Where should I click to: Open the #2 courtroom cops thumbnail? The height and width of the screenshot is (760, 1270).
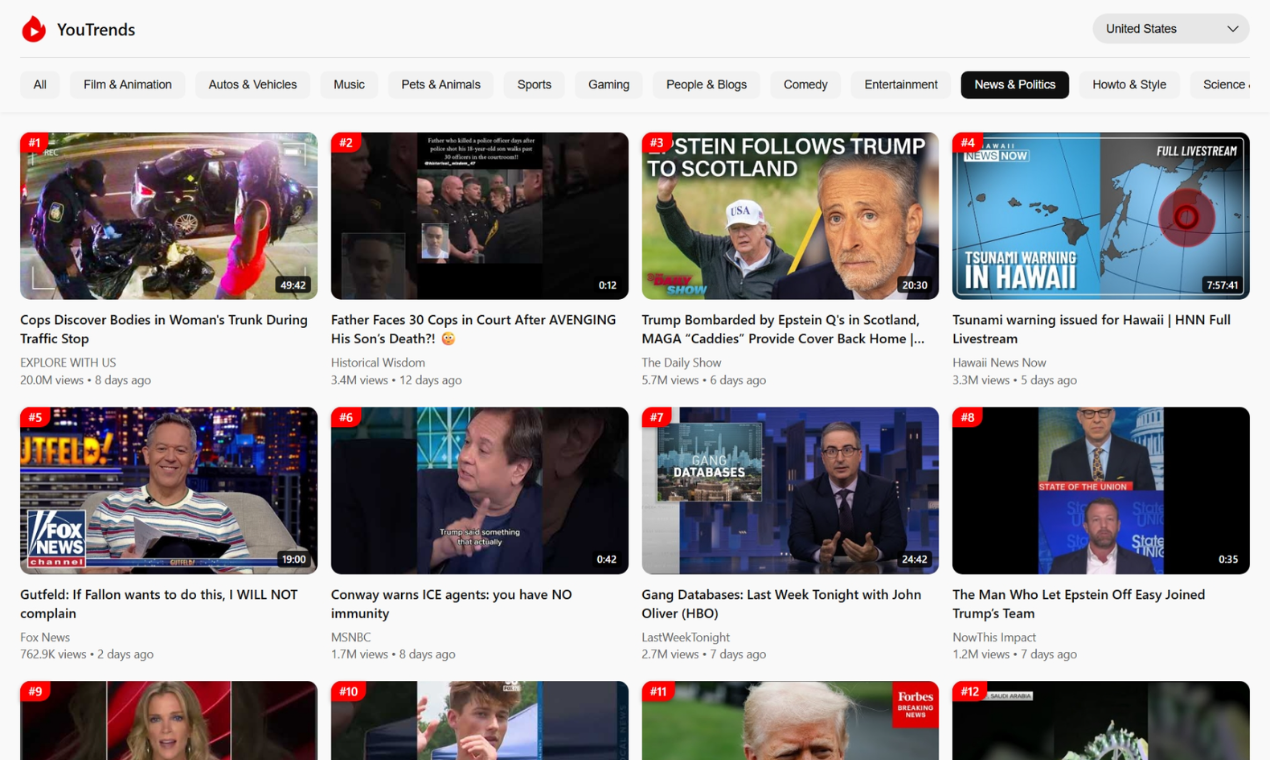[x=480, y=216]
